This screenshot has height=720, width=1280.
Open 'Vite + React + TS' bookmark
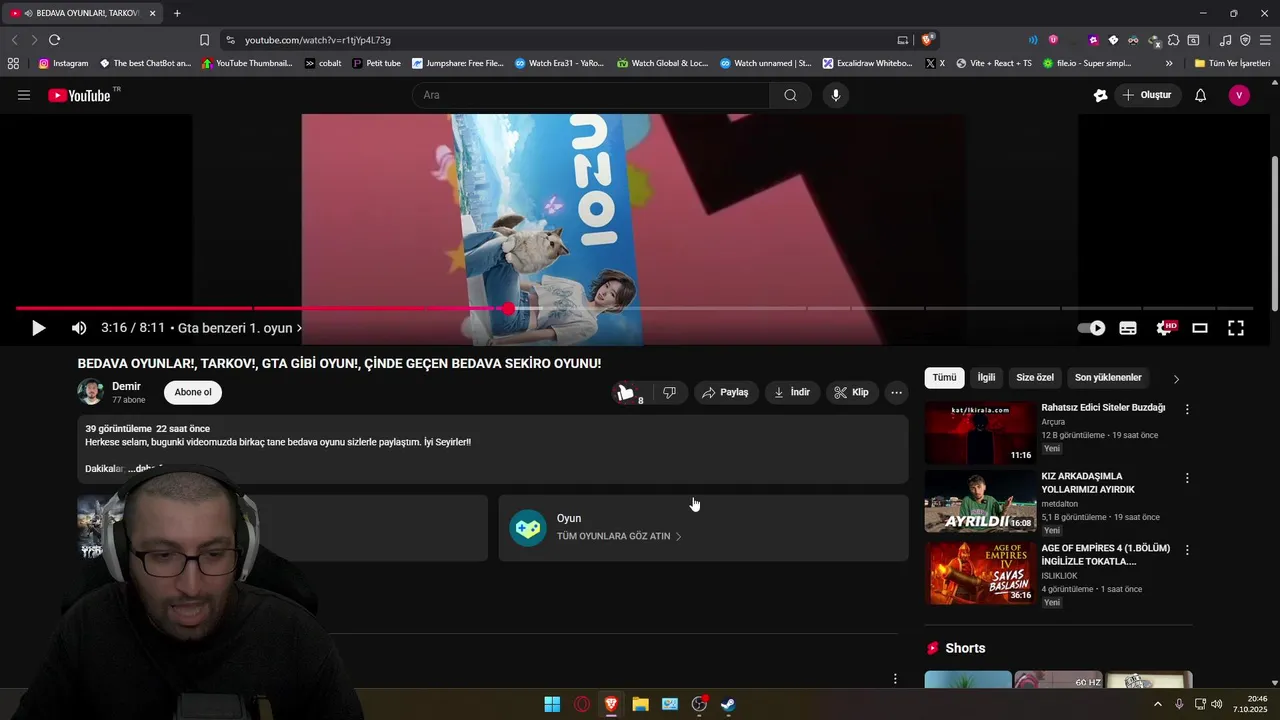click(993, 63)
